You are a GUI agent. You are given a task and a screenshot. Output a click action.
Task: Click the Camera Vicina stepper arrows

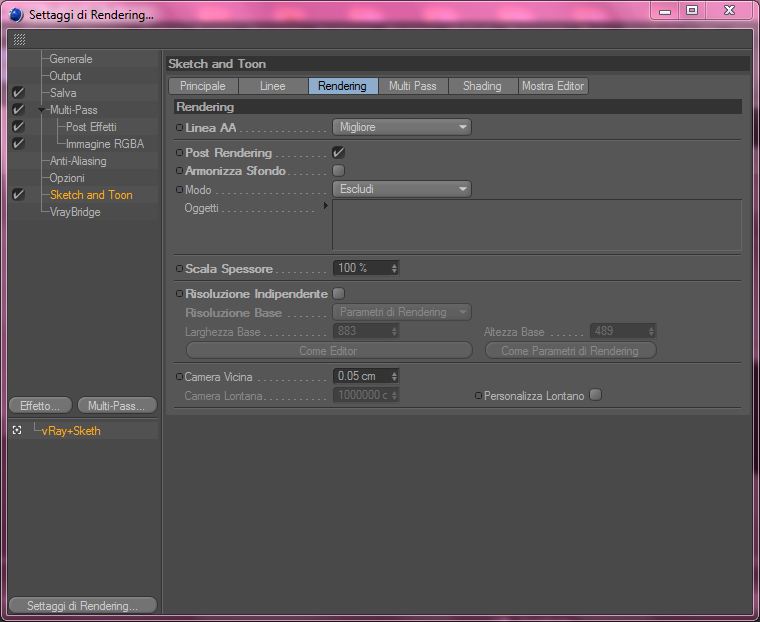click(394, 376)
